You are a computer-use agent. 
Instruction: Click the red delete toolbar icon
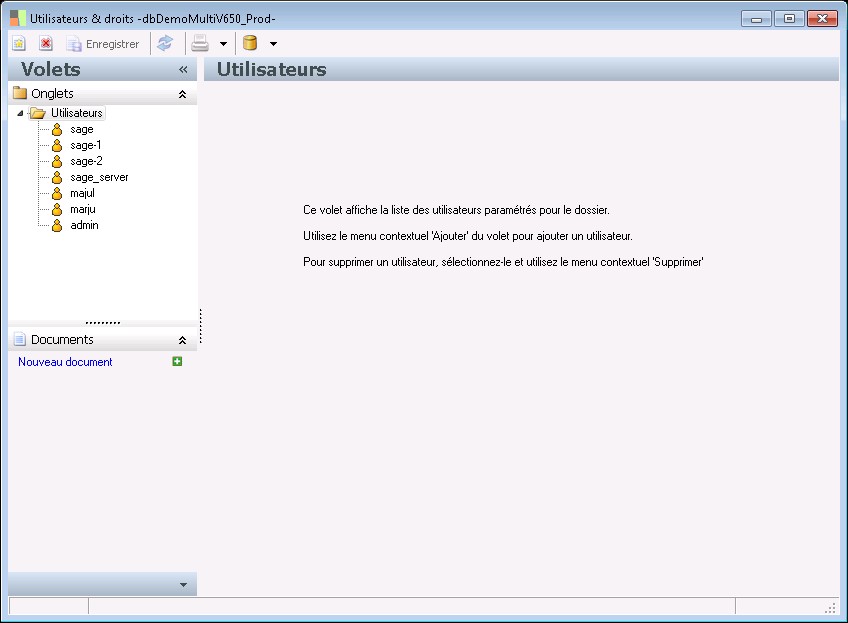[x=46, y=43]
